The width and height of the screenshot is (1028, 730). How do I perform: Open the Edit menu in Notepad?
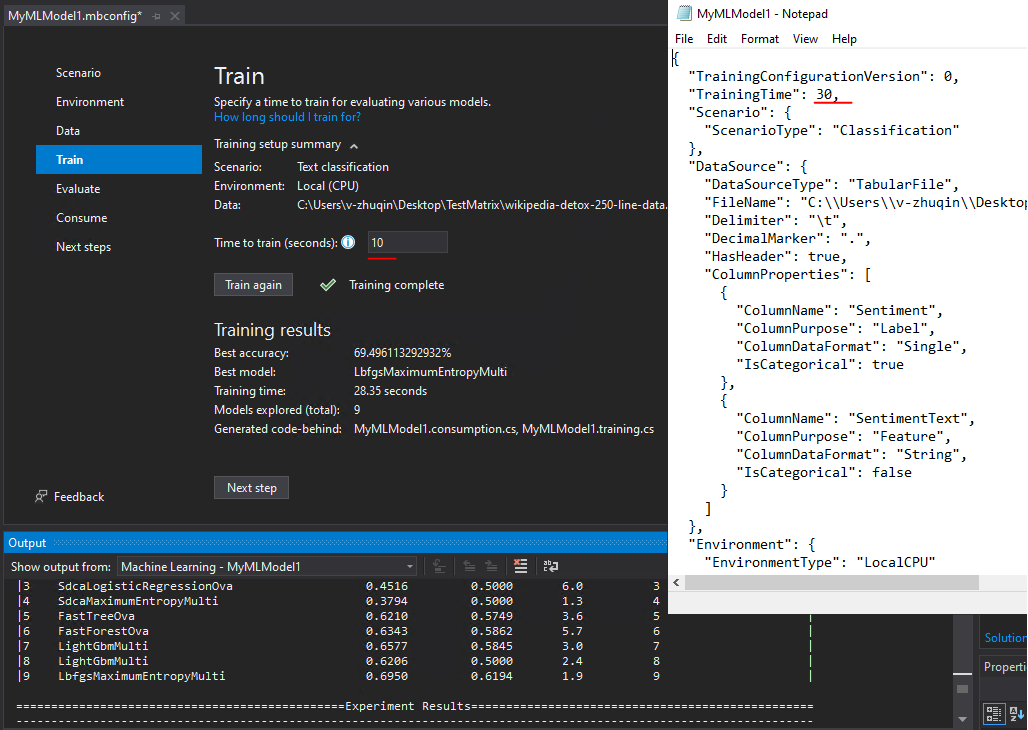(x=717, y=39)
